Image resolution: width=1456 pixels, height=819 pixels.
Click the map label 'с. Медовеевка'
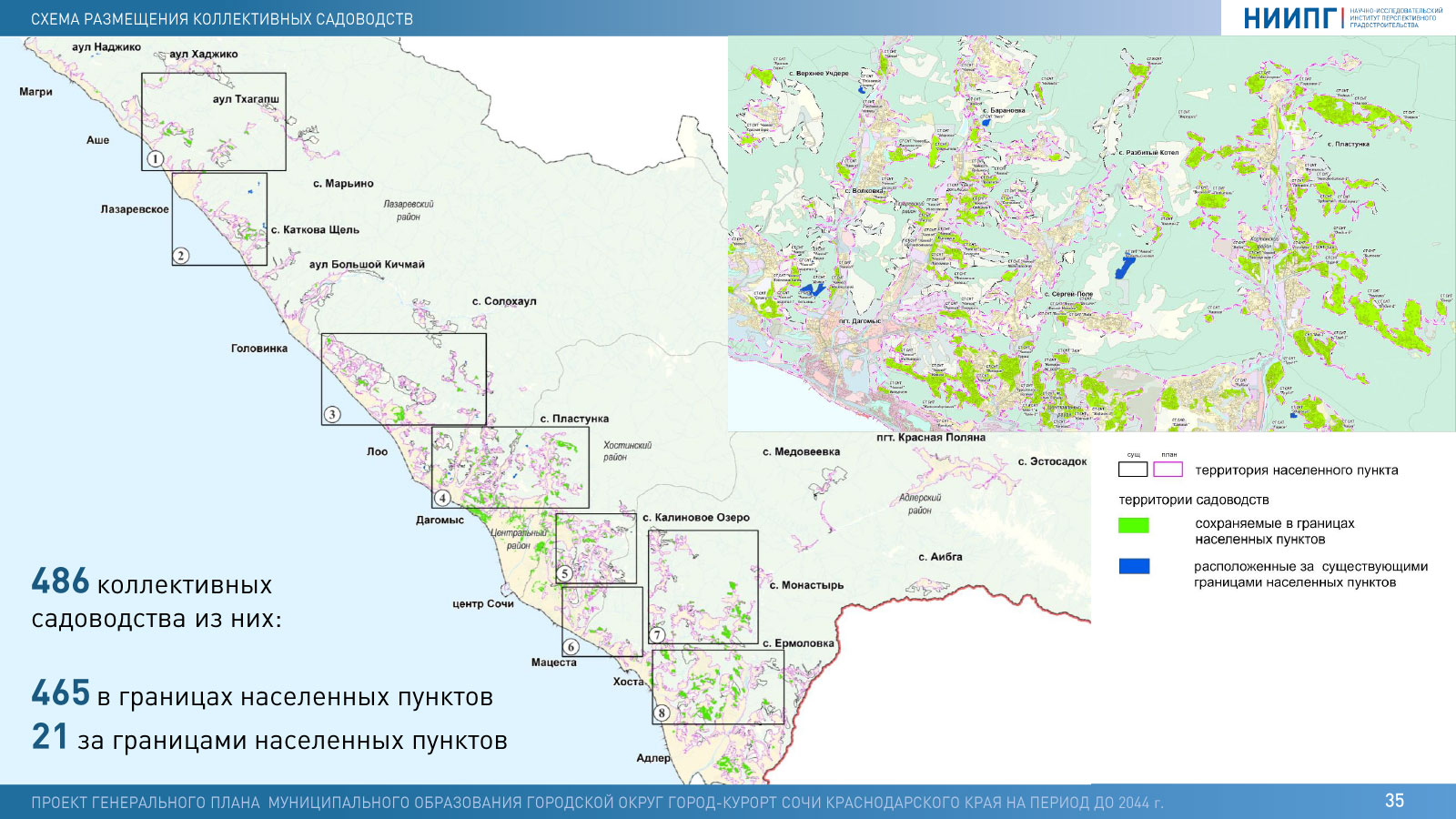point(802,452)
